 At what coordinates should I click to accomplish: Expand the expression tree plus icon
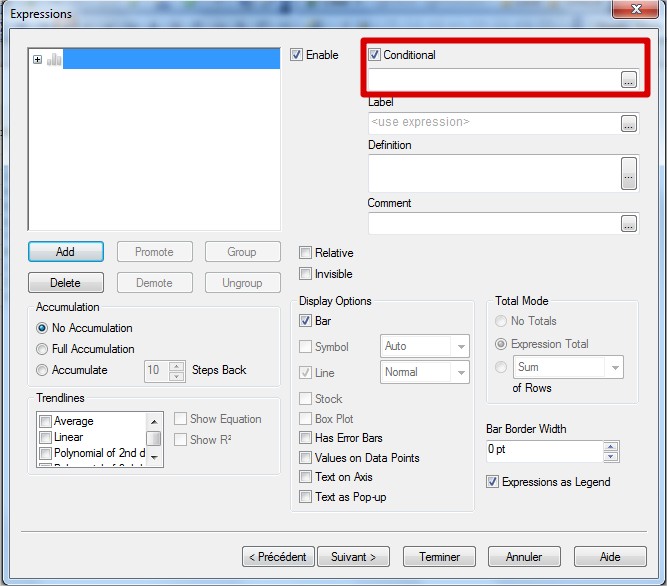pos(37,59)
